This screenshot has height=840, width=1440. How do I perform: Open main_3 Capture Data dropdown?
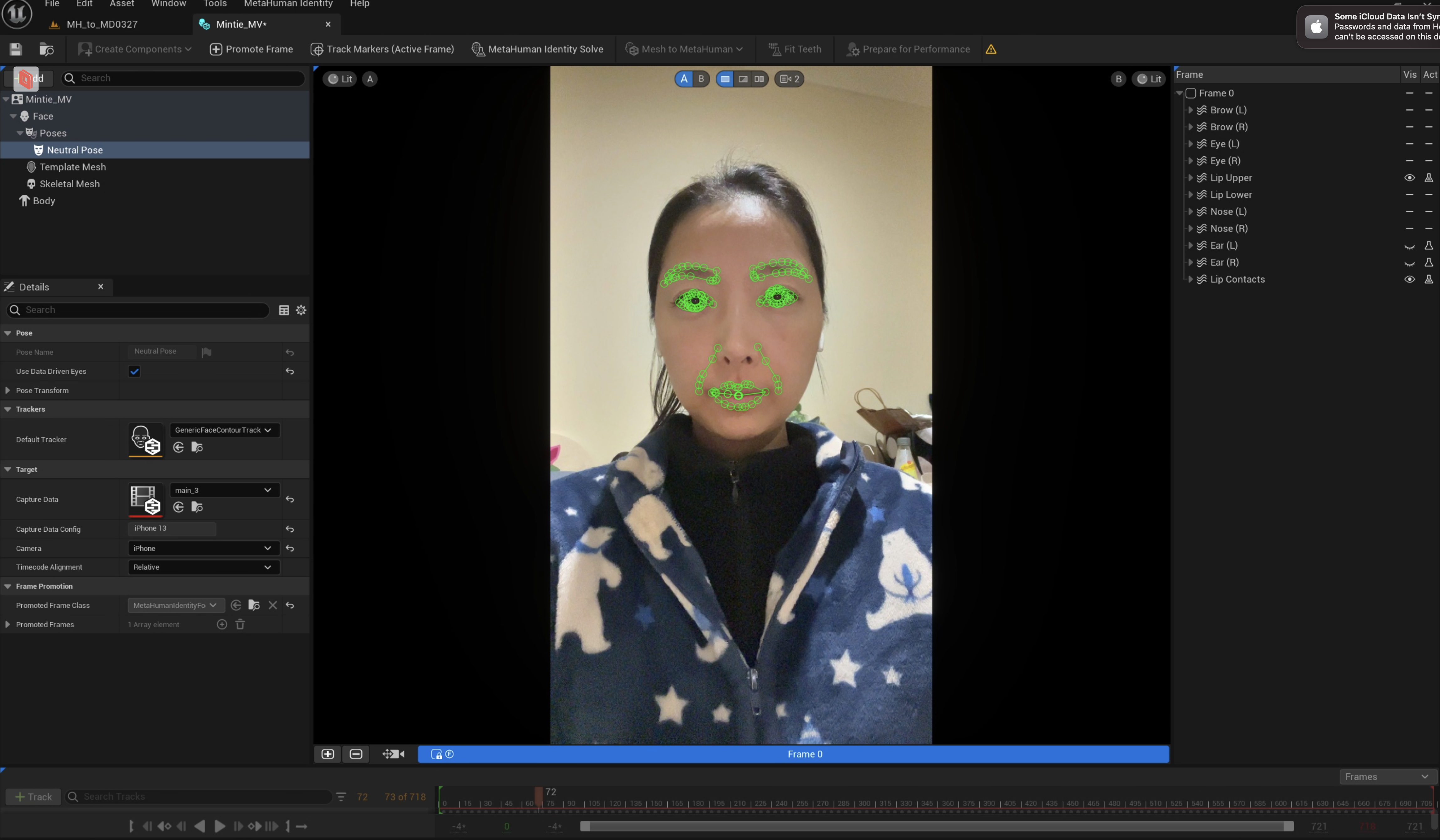[x=224, y=490]
